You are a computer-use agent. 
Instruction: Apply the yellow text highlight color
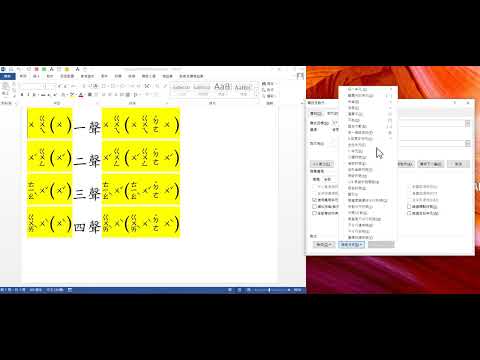pyautogui.click(x=71, y=95)
